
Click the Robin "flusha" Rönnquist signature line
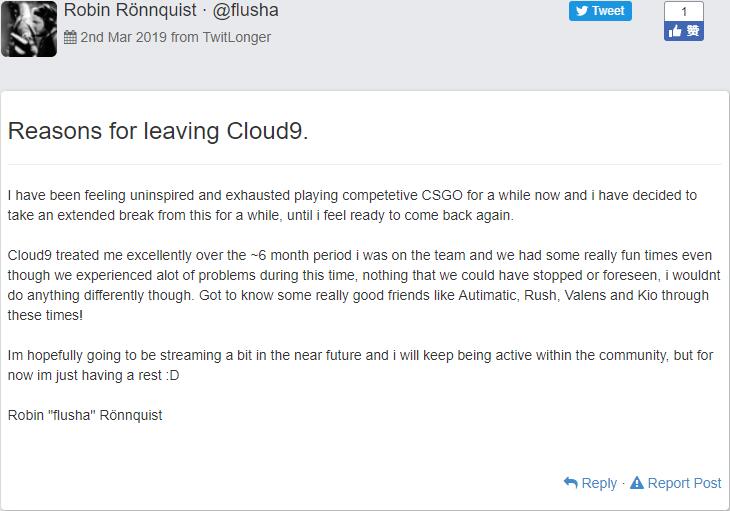85,415
